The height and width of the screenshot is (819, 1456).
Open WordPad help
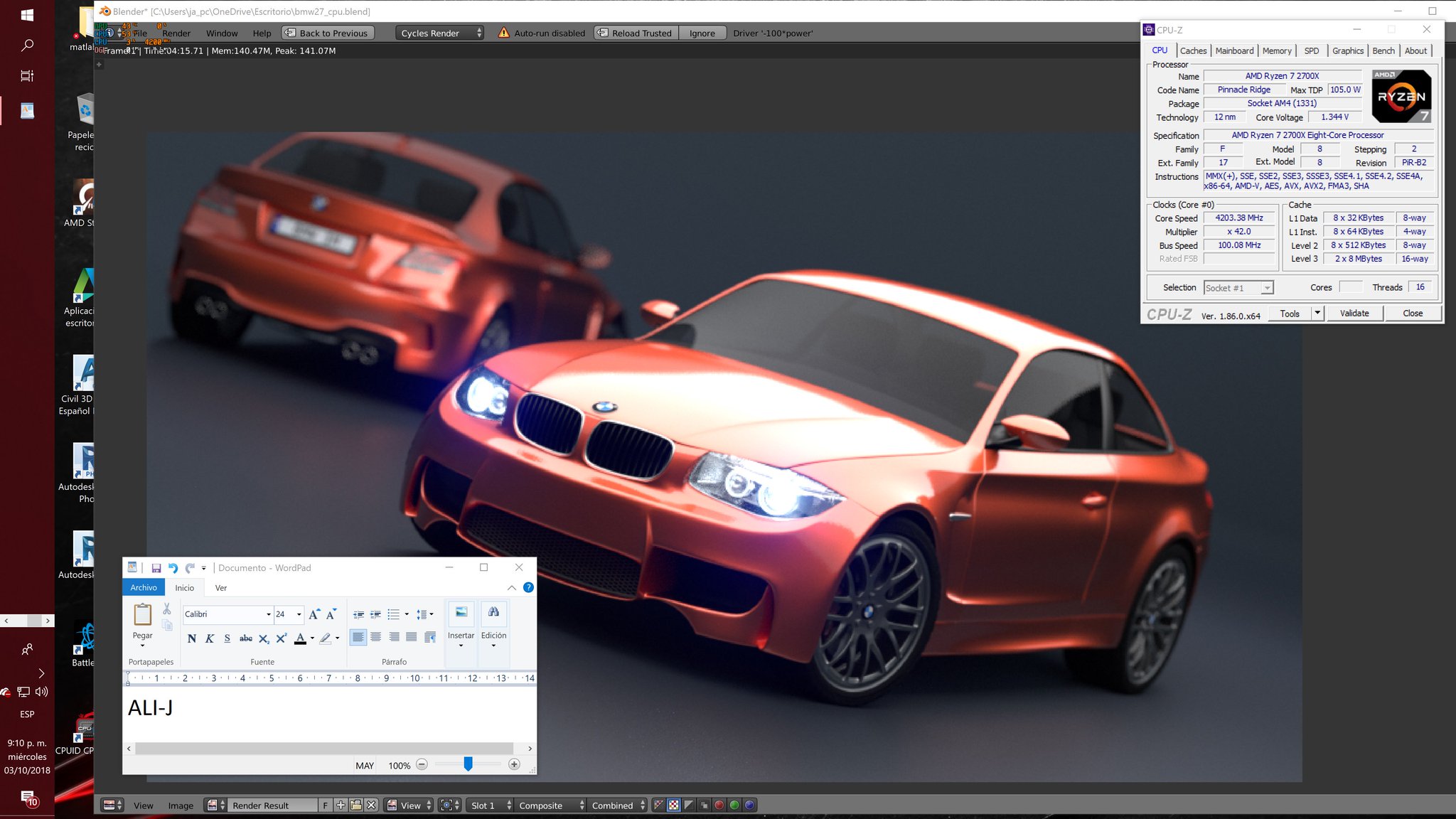pos(528,587)
